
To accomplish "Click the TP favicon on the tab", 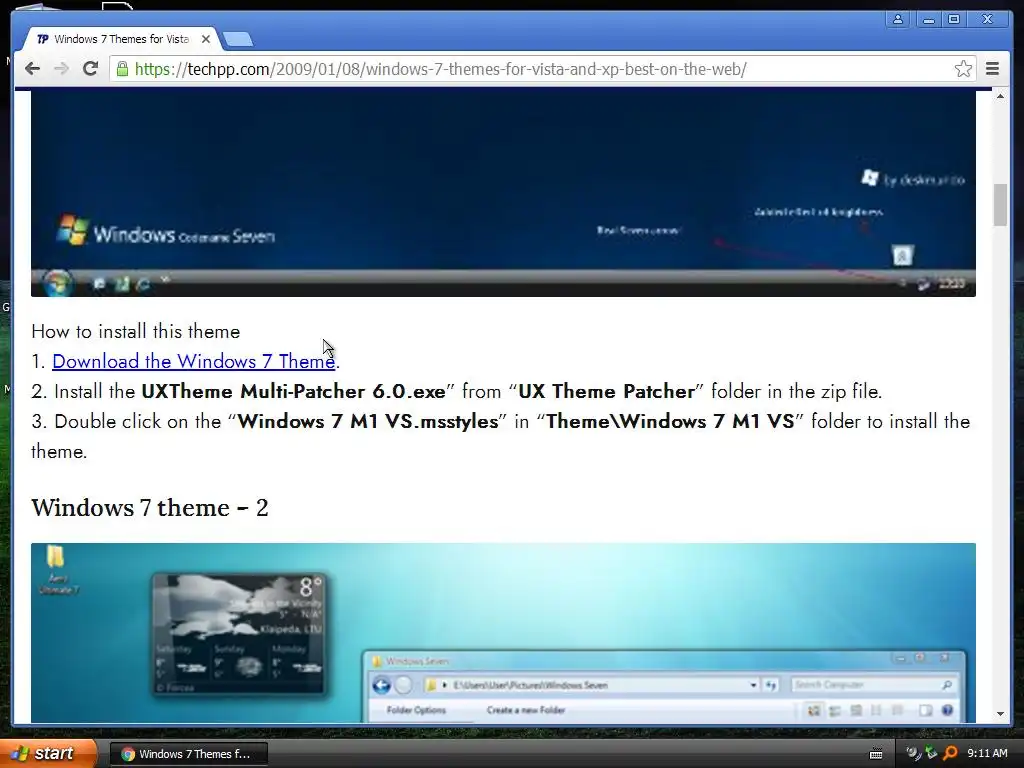I will point(42,39).
